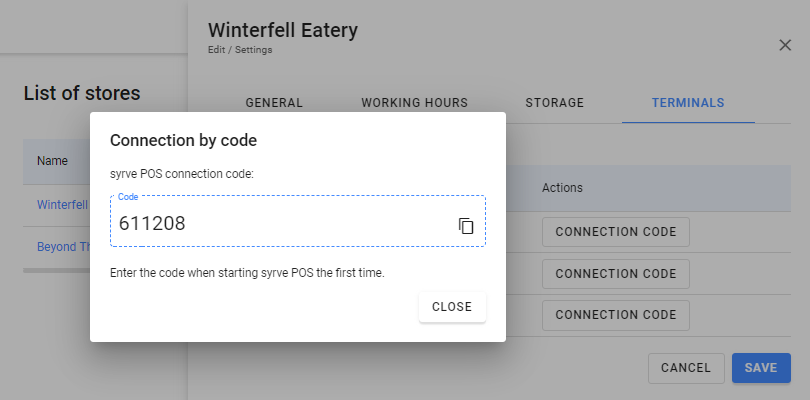Switch to the General tab
This screenshot has height=400, width=810.
[274, 103]
